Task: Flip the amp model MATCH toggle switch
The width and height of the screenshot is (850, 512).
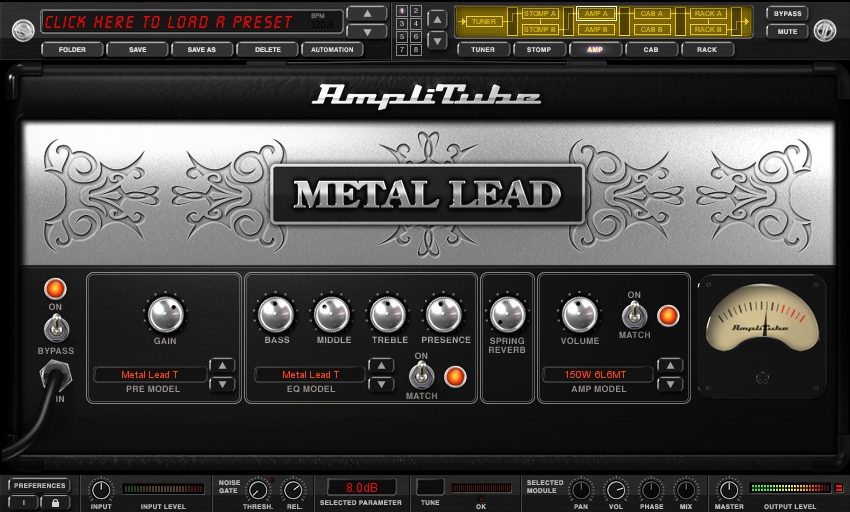Action: pos(634,315)
